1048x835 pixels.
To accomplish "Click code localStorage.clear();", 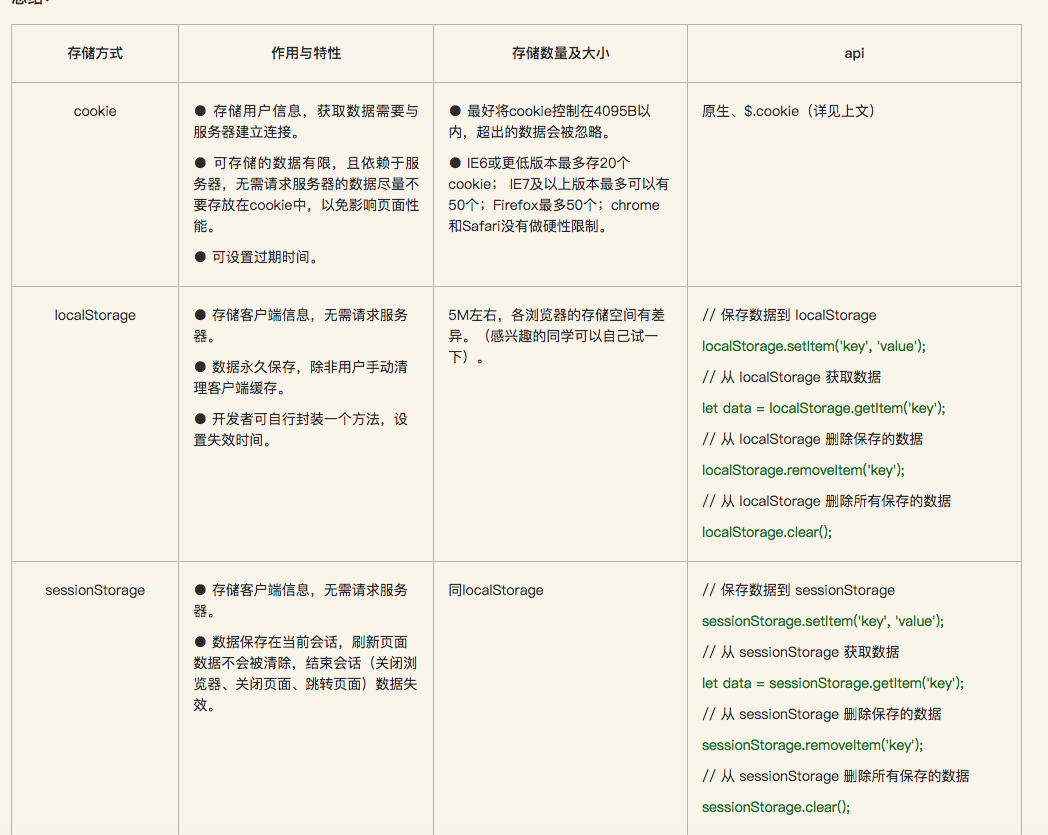I will coord(767,532).
